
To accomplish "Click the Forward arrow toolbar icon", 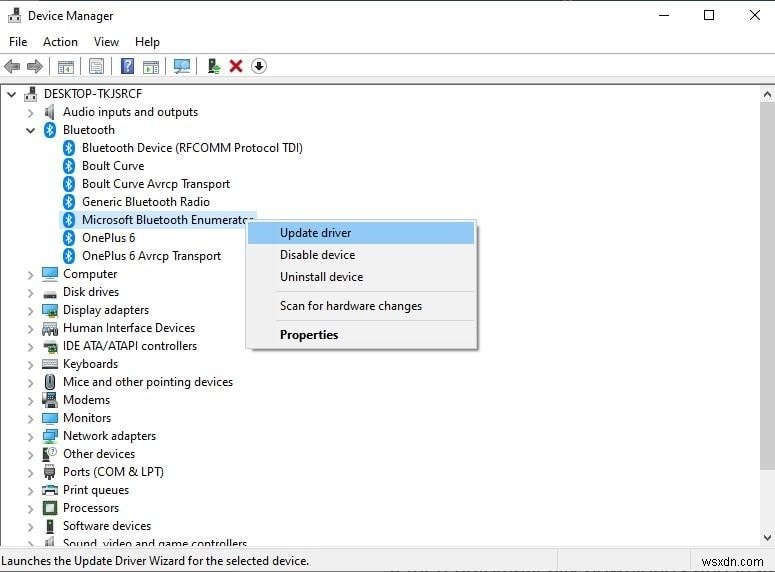I will point(35,66).
